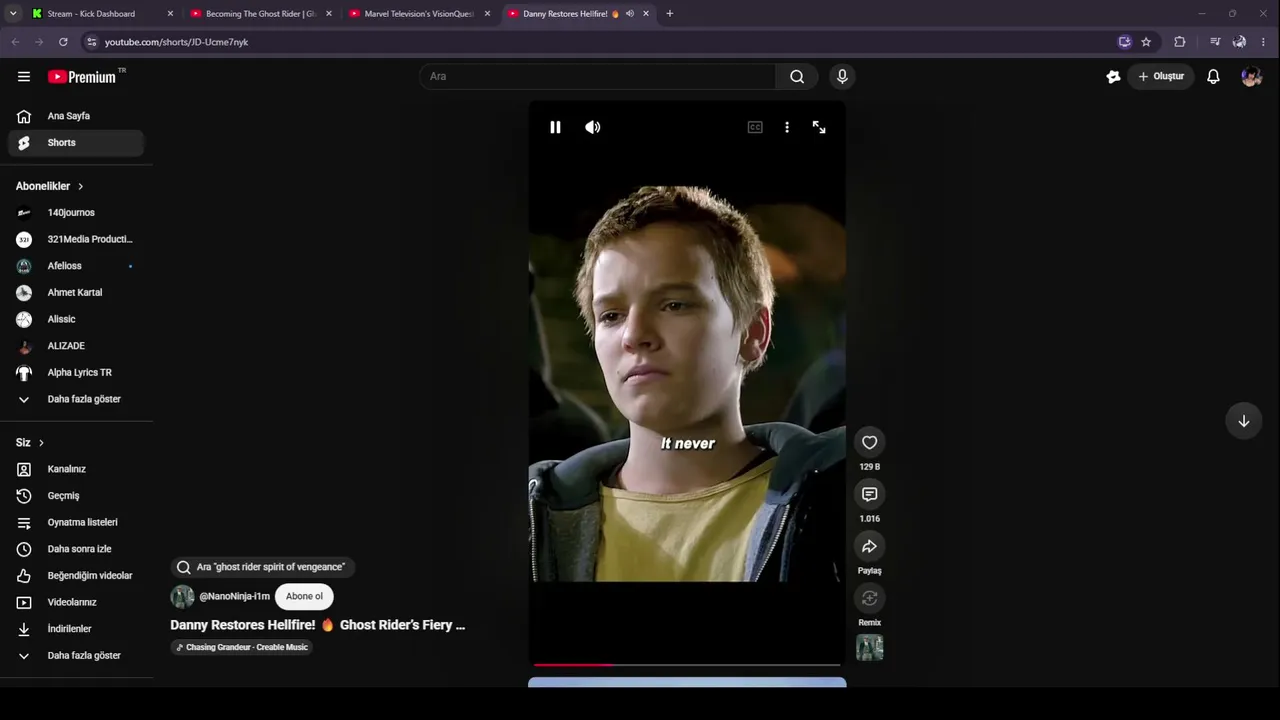Show more subscriptions under Alpha Lyrics TR
This screenshot has height=720, width=1280.
tap(76, 399)
